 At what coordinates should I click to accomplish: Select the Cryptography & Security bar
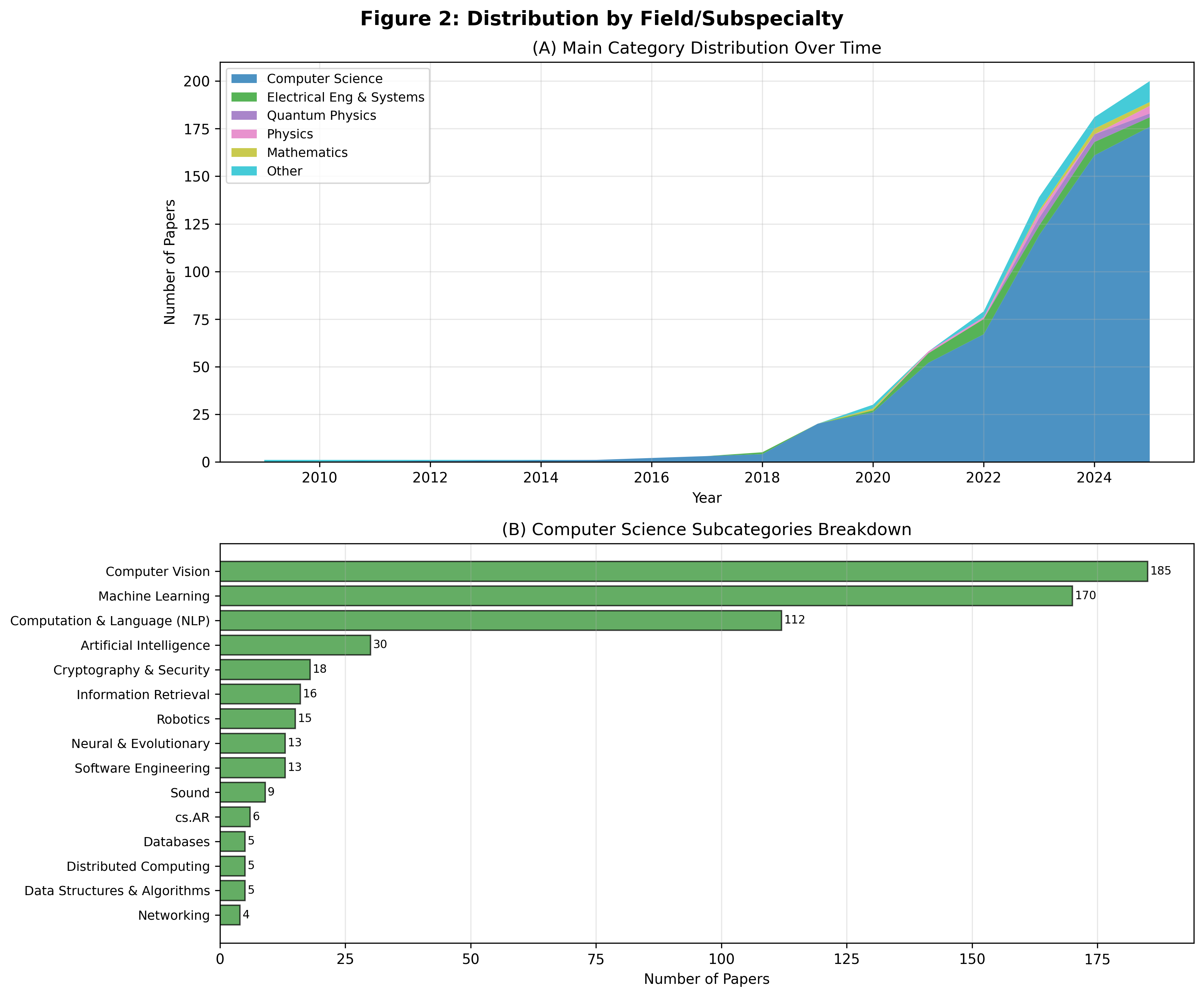coord(265,670)
